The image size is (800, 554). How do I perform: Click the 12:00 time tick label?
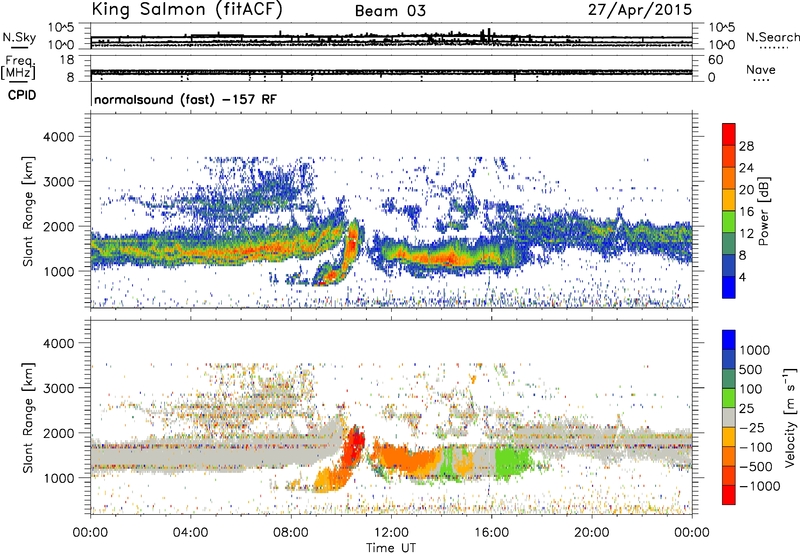coord(391,533)
